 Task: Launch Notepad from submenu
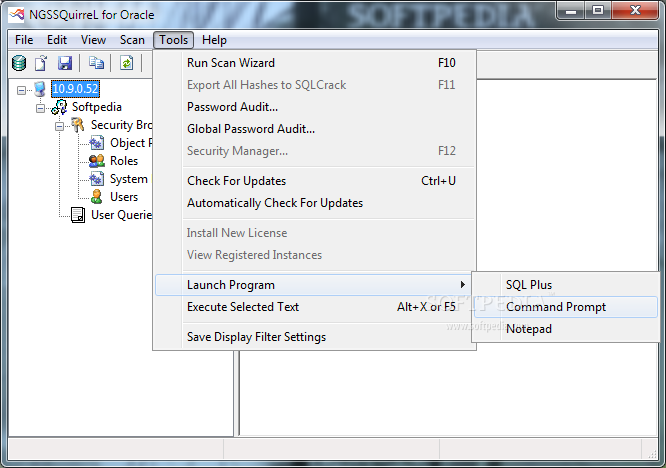point(566,329)
